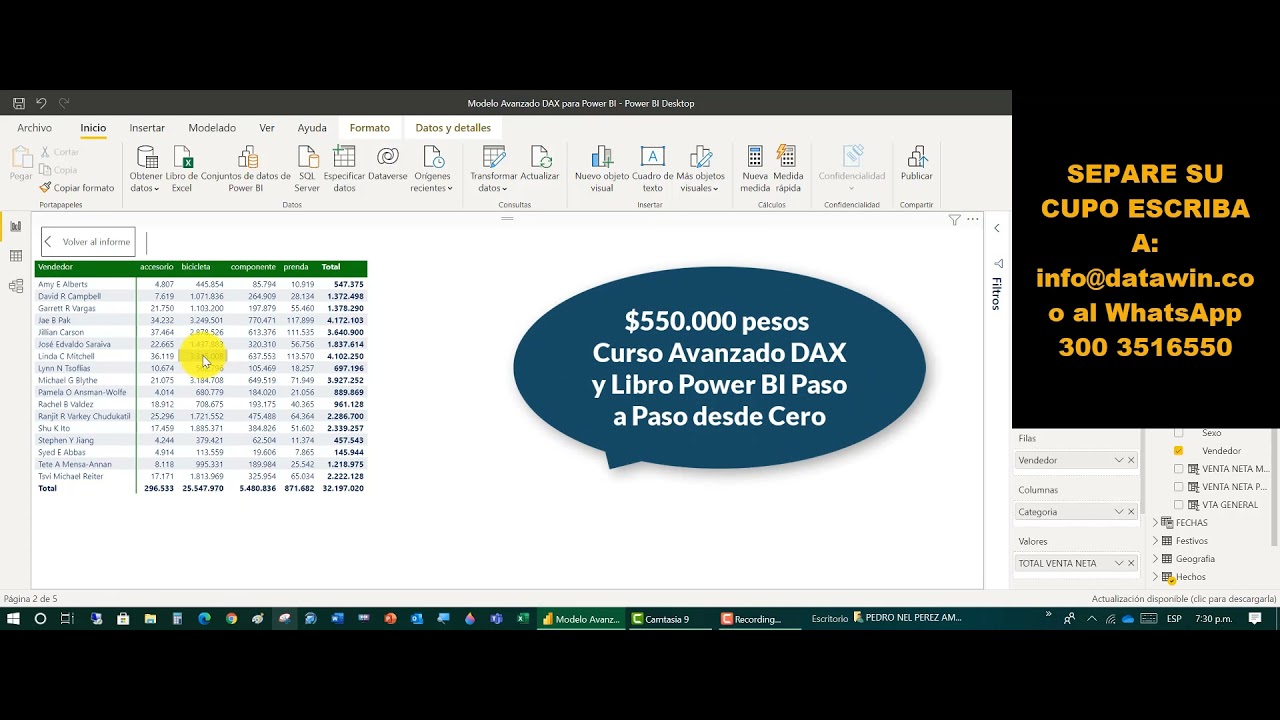Add a Cuadro de texto
The height and width of the screenshot is (720, 1280).
tap(652, 169)
